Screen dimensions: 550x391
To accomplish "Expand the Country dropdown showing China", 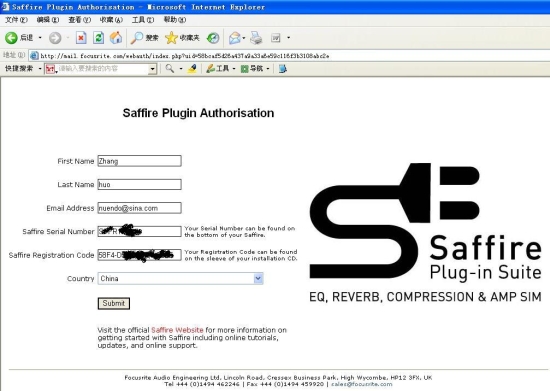I will coord(258,278).
